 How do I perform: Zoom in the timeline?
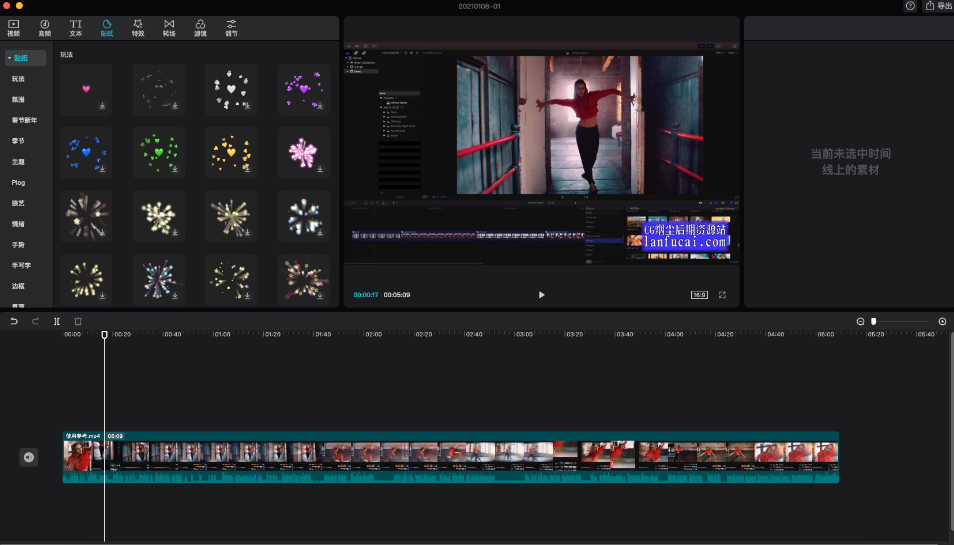[x=942, y=321]
